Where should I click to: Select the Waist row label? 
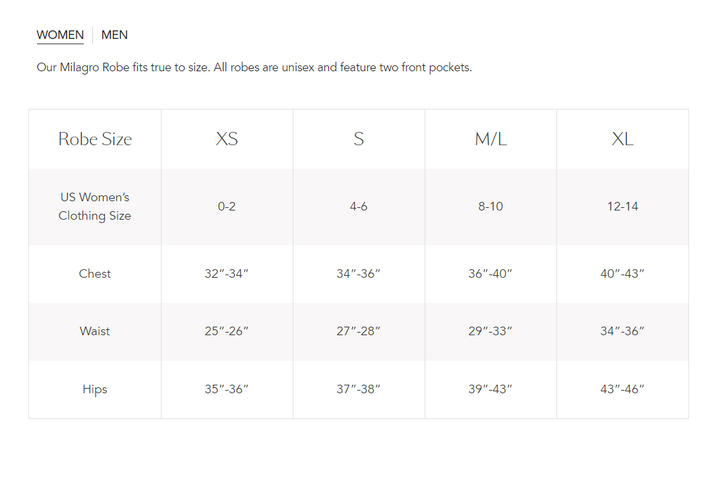coord(95,331)
